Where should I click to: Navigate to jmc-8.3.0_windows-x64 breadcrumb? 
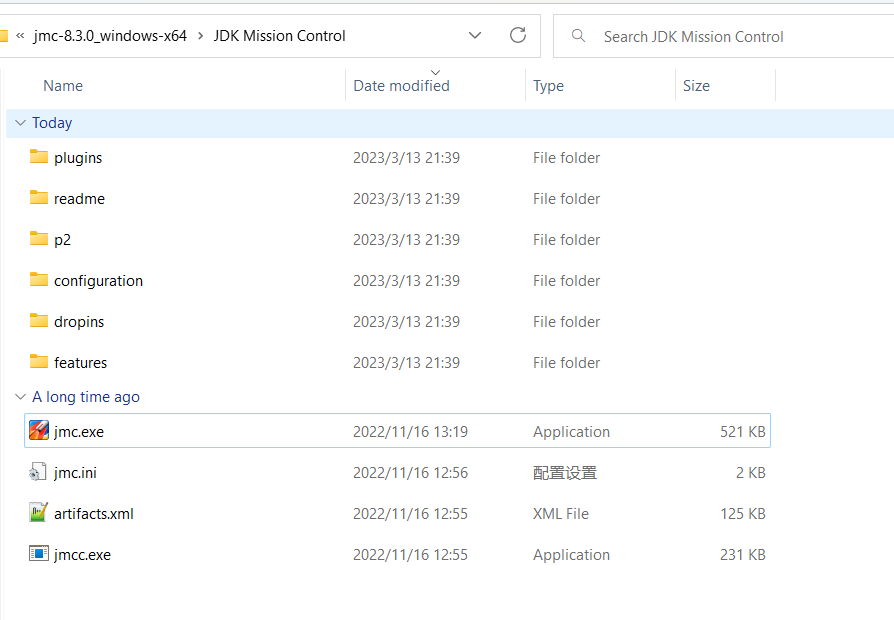tap(110, 36)
